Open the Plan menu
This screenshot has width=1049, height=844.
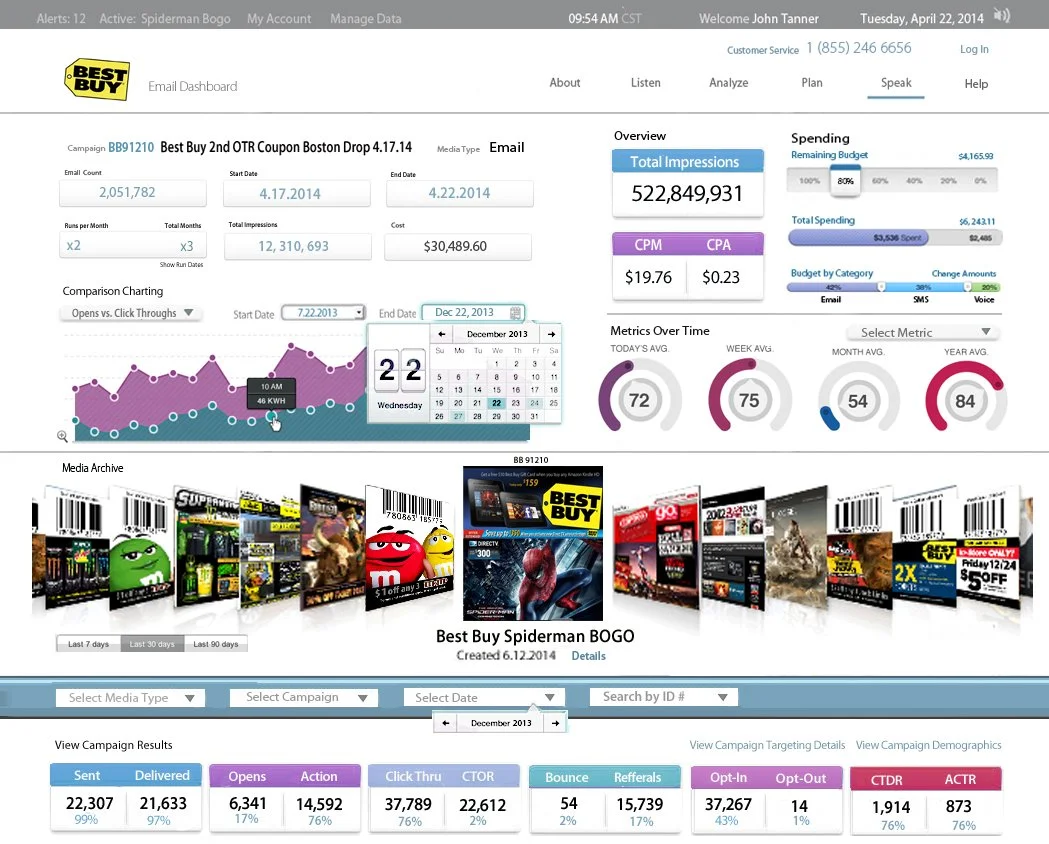coord(812,83)
